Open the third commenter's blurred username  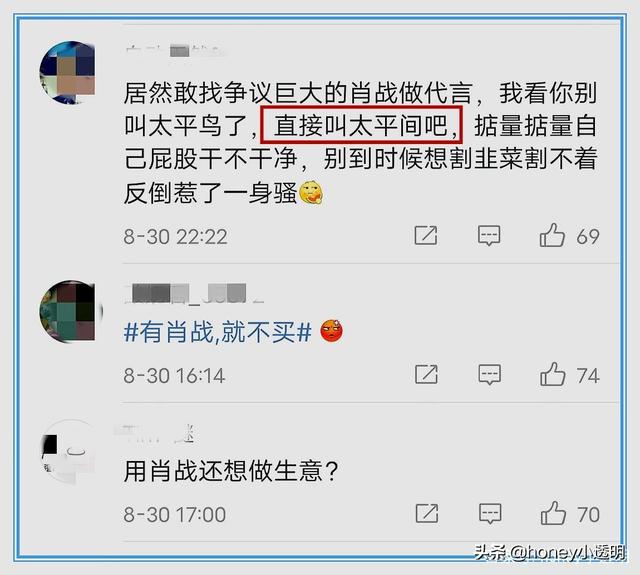[x=154, y=434]
